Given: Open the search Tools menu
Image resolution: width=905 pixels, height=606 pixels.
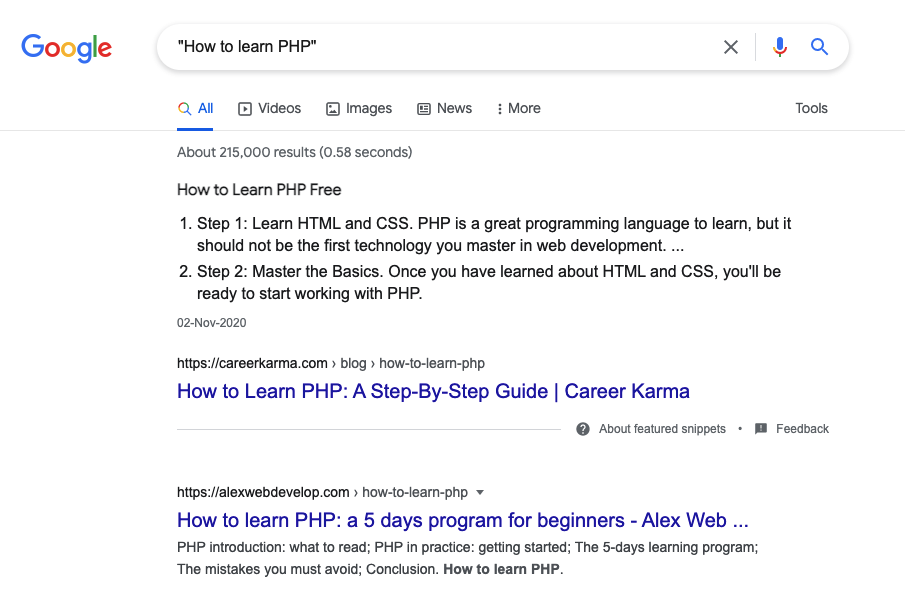Looking at the screenshot, I should (x=811, y=109).
